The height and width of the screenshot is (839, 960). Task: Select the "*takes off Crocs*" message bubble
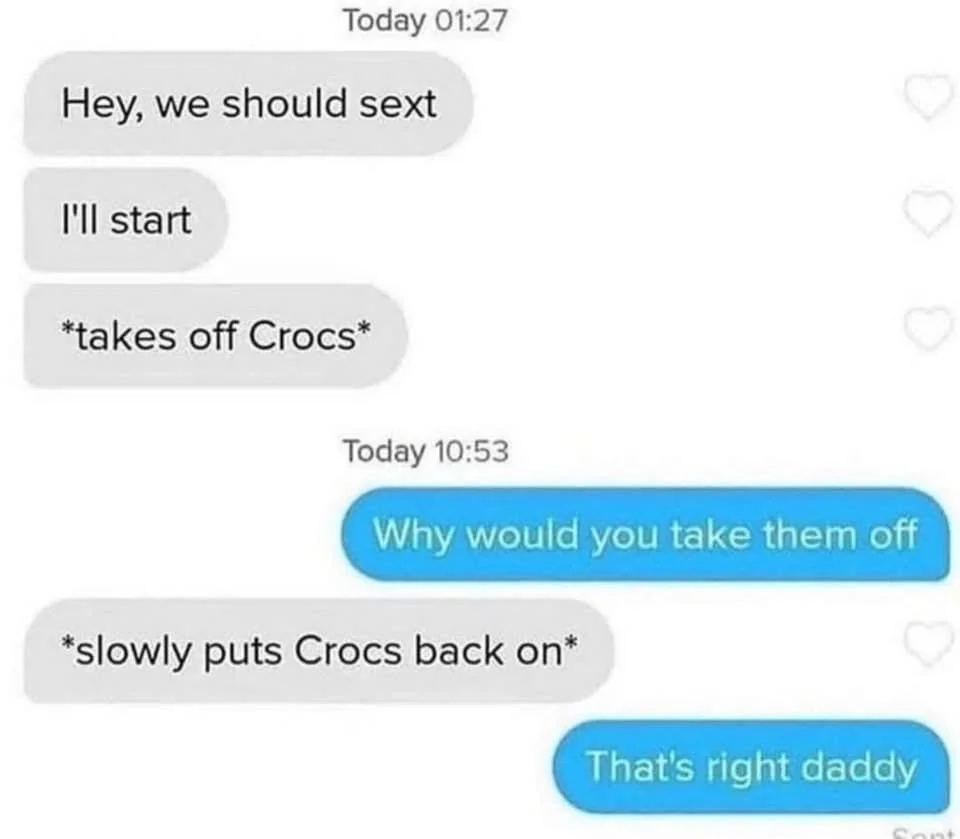[216, 336]
